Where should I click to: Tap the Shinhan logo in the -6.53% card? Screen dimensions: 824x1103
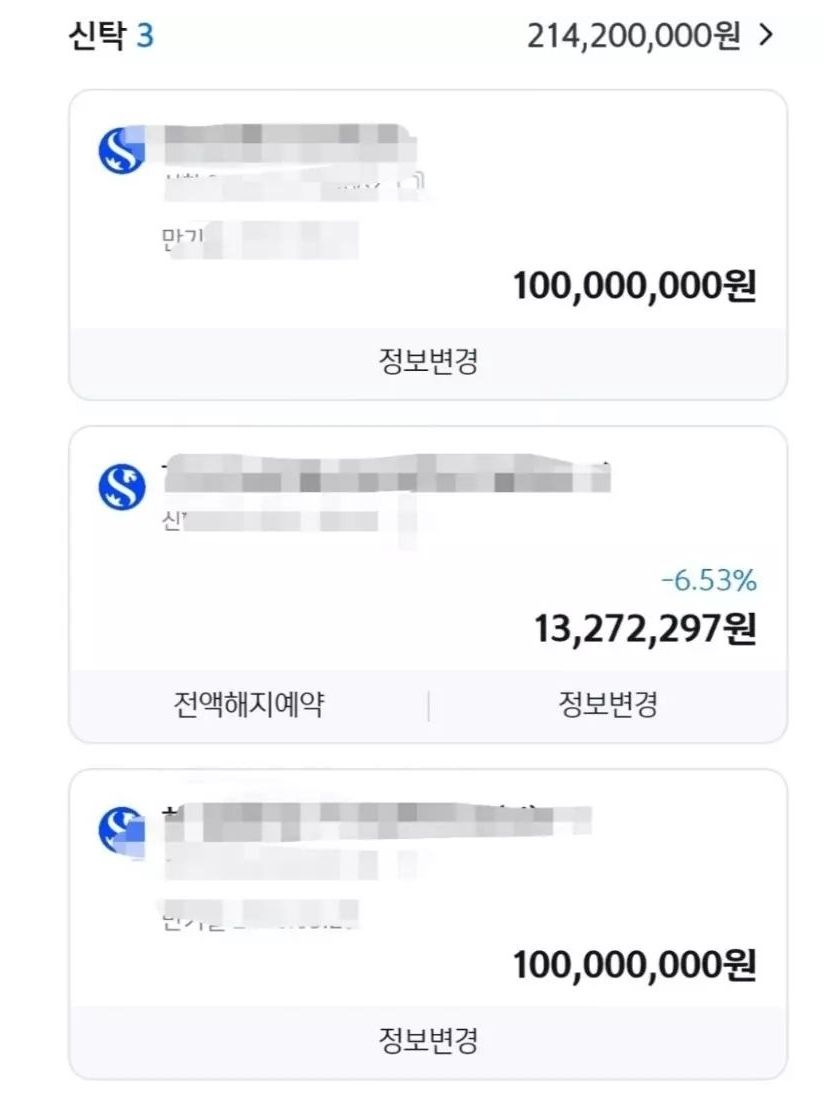[122, 487]
